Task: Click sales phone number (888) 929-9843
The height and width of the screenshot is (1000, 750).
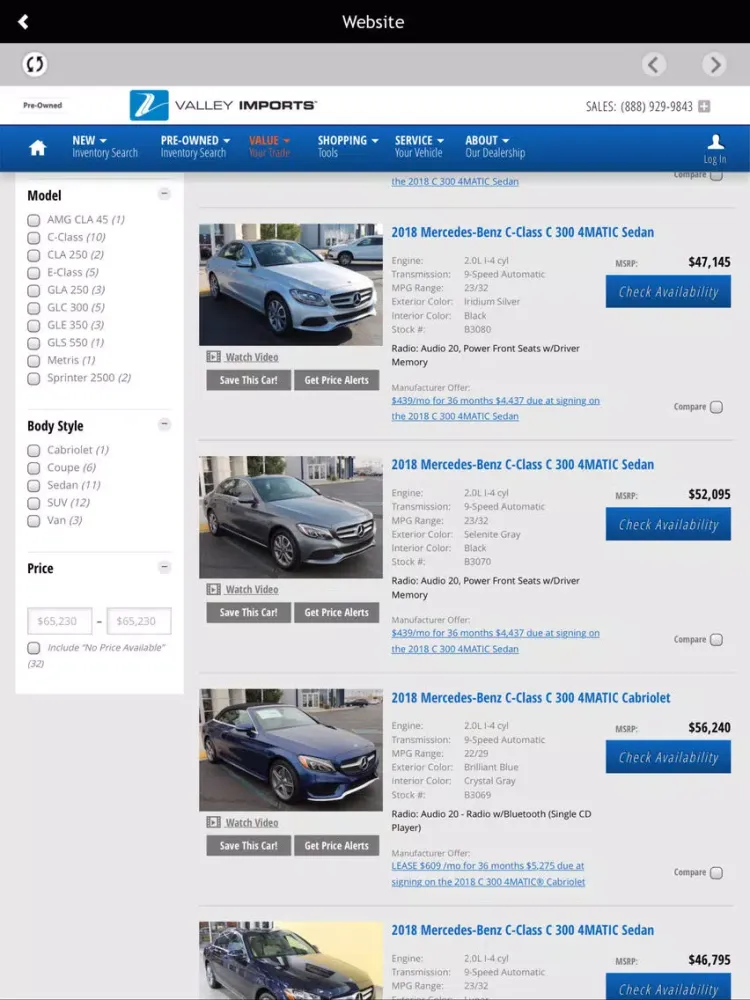Action: [x=656, y=107]
